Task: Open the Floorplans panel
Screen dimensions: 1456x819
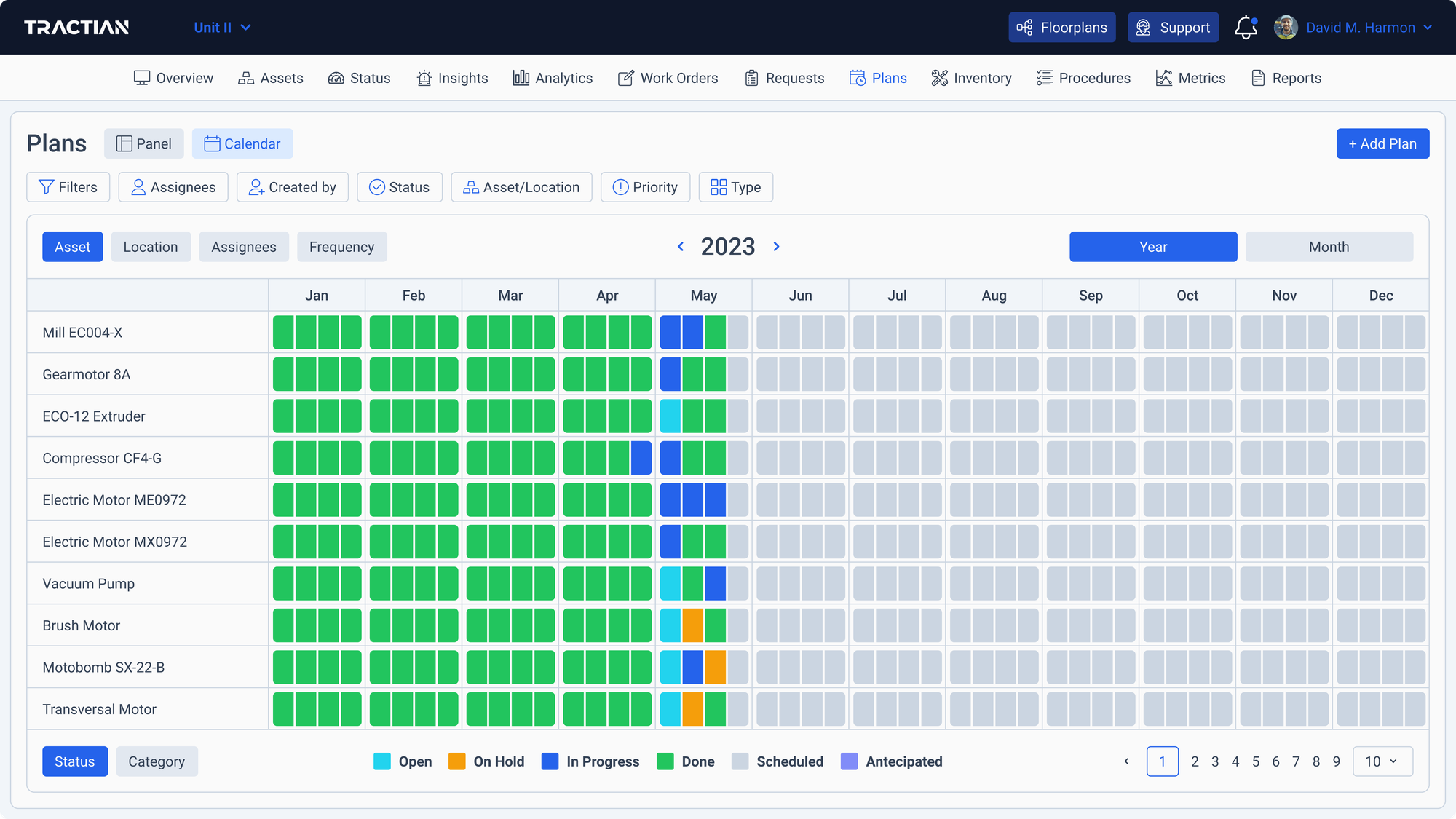Action: pos(1061,27)
